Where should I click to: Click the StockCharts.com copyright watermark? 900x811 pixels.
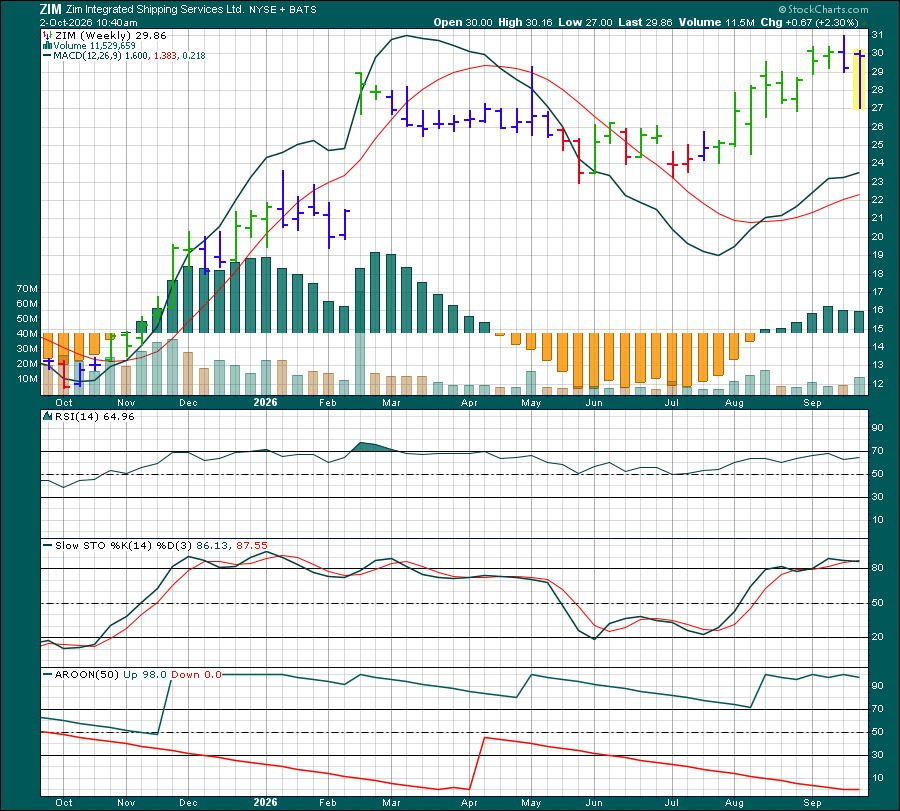pos(823,9)
